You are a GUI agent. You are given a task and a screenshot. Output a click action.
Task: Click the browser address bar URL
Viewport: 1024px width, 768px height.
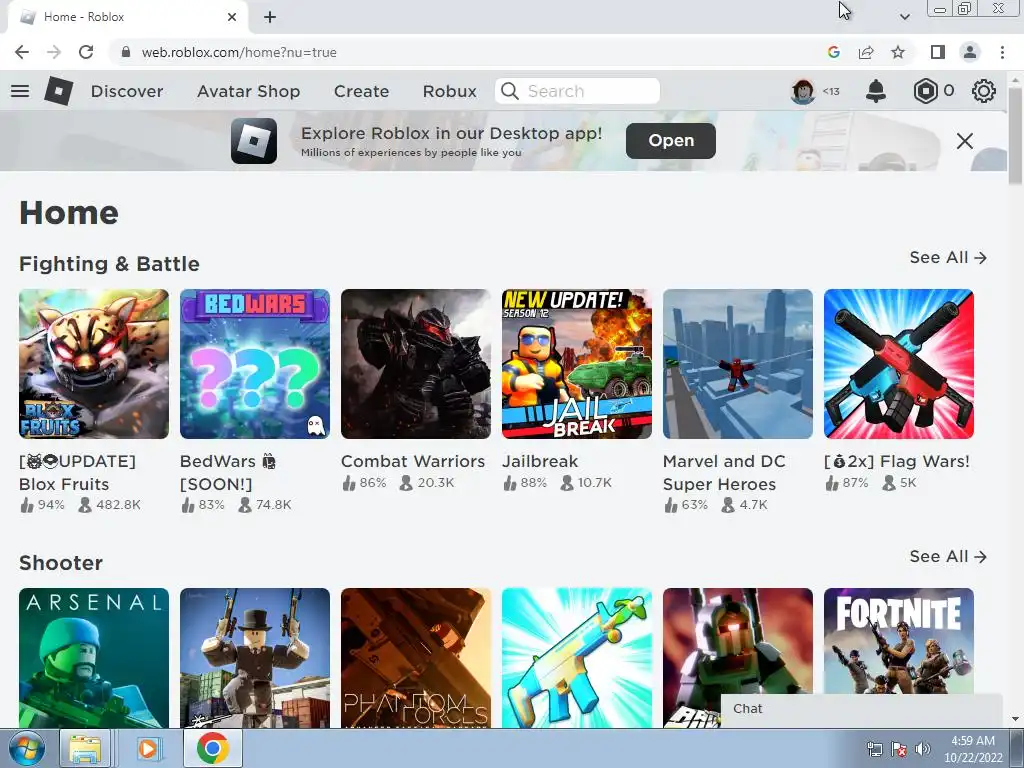(x=239, y=52)
